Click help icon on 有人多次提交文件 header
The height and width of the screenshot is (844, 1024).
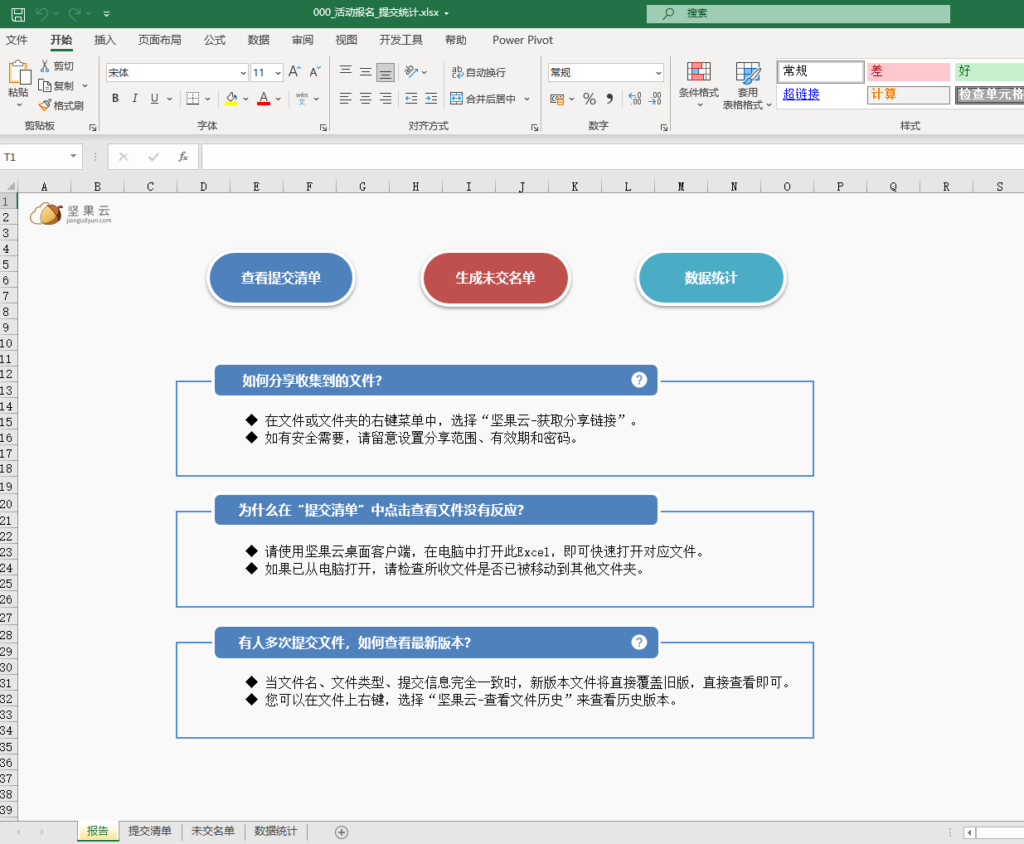639,642
